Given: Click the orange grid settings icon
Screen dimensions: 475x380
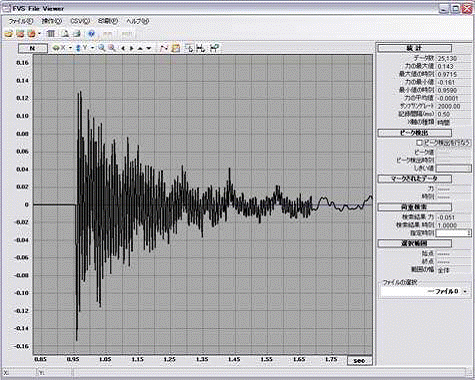Looking at the screenshot, I should coord(176,48).
